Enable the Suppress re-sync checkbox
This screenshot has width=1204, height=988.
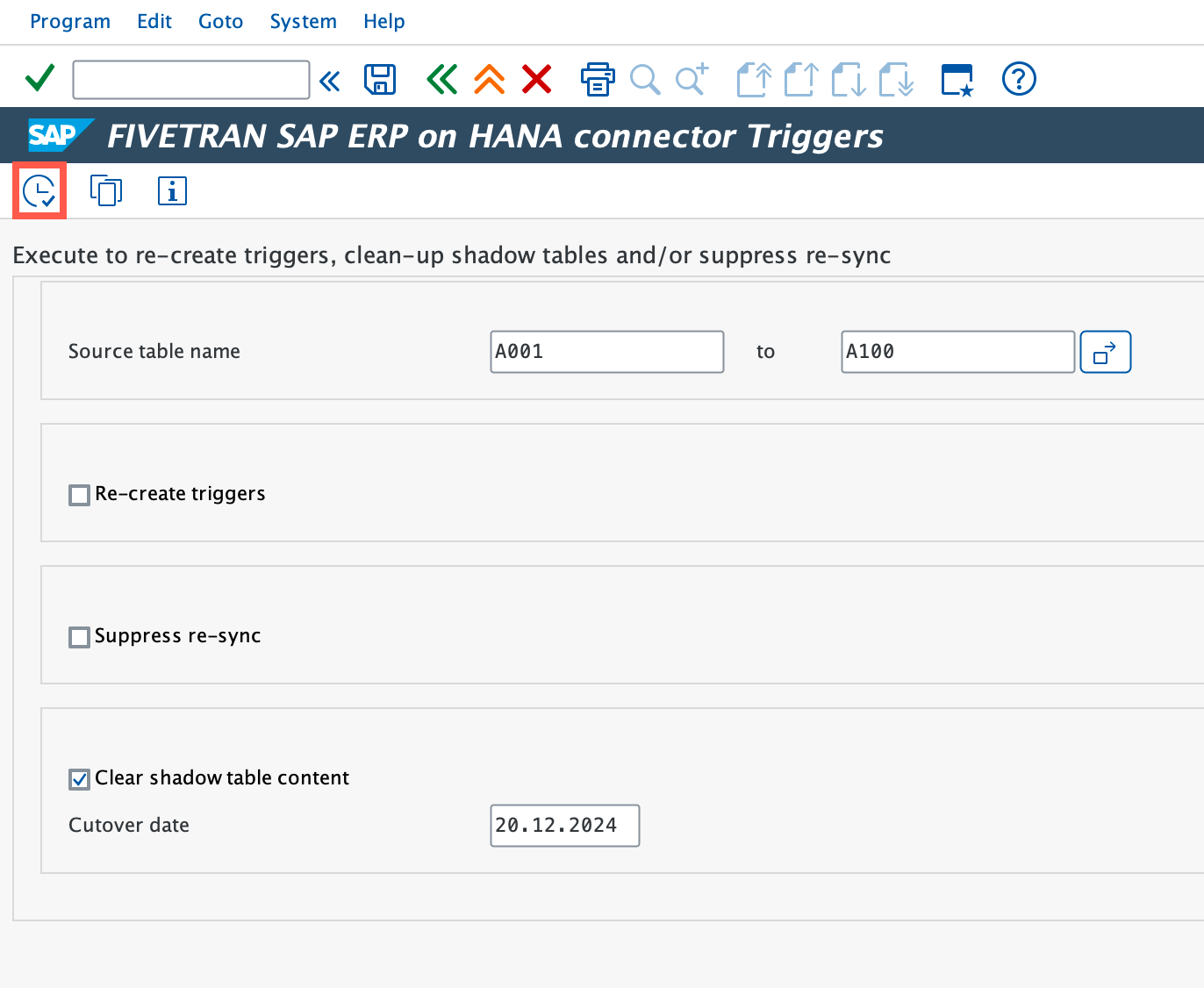click(79, 637)
